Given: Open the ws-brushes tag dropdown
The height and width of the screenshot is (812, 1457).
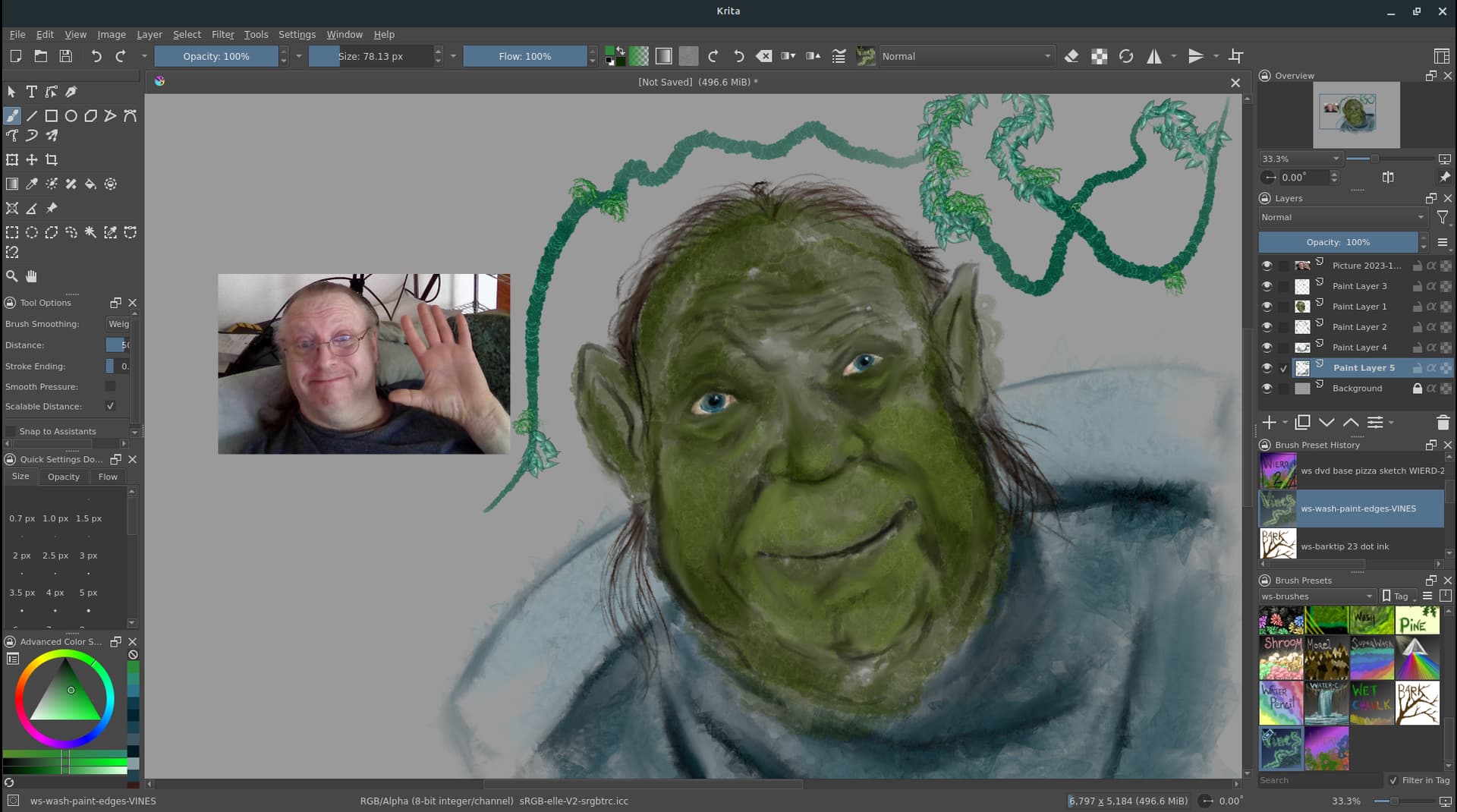Looking at the screenshot, I should [x=1317, y=596].
